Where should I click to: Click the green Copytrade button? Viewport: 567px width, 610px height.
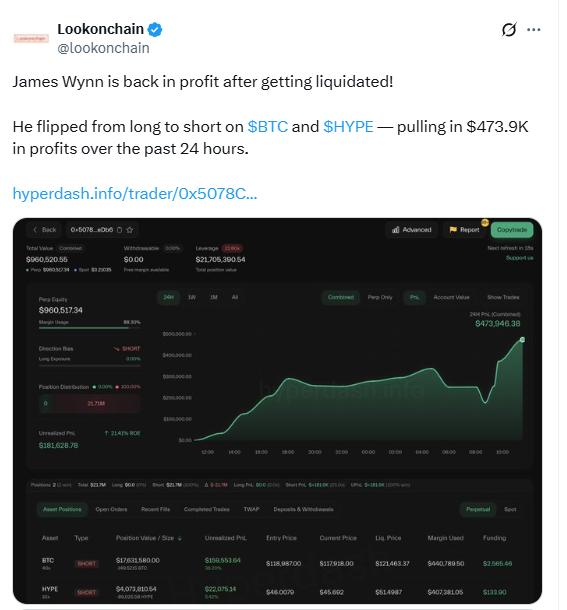[x=512, y=230]
